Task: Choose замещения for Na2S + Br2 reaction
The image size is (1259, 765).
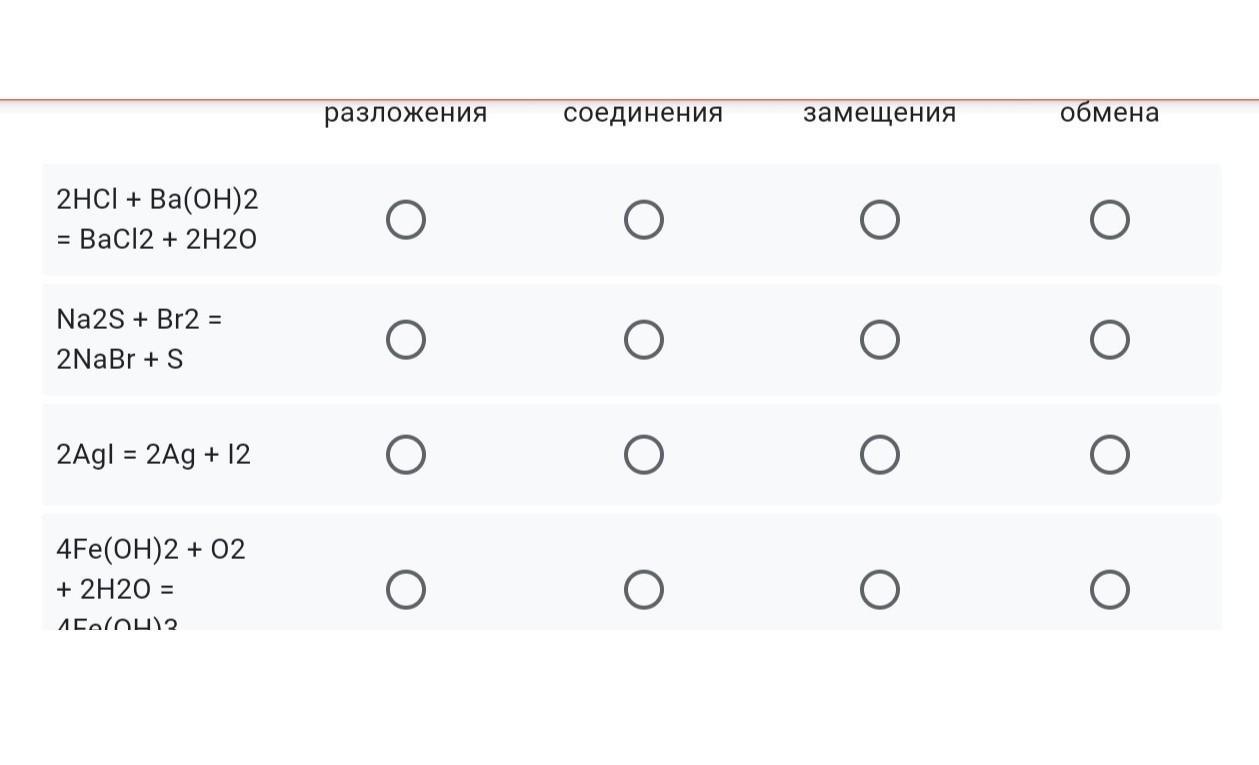Action: pos(880,340)
